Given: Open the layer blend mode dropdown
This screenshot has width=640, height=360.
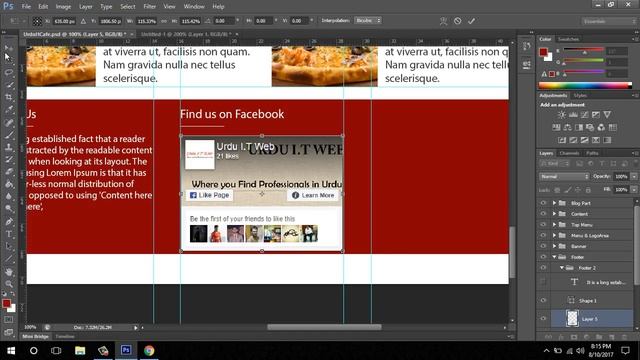Looking at the screenshot, I should (x=564, y=176).
